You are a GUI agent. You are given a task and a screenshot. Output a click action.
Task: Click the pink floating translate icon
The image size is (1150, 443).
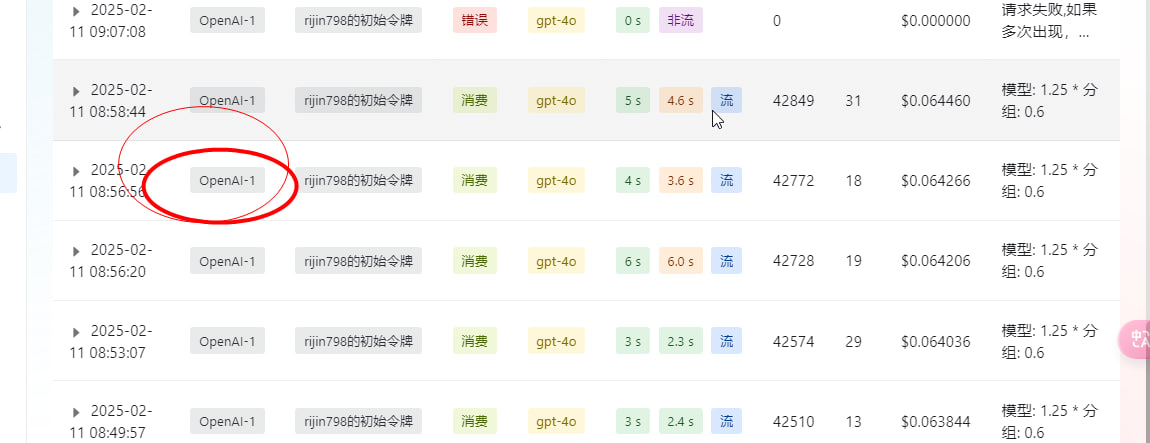pyautogui.click(x=1135, y=340)
